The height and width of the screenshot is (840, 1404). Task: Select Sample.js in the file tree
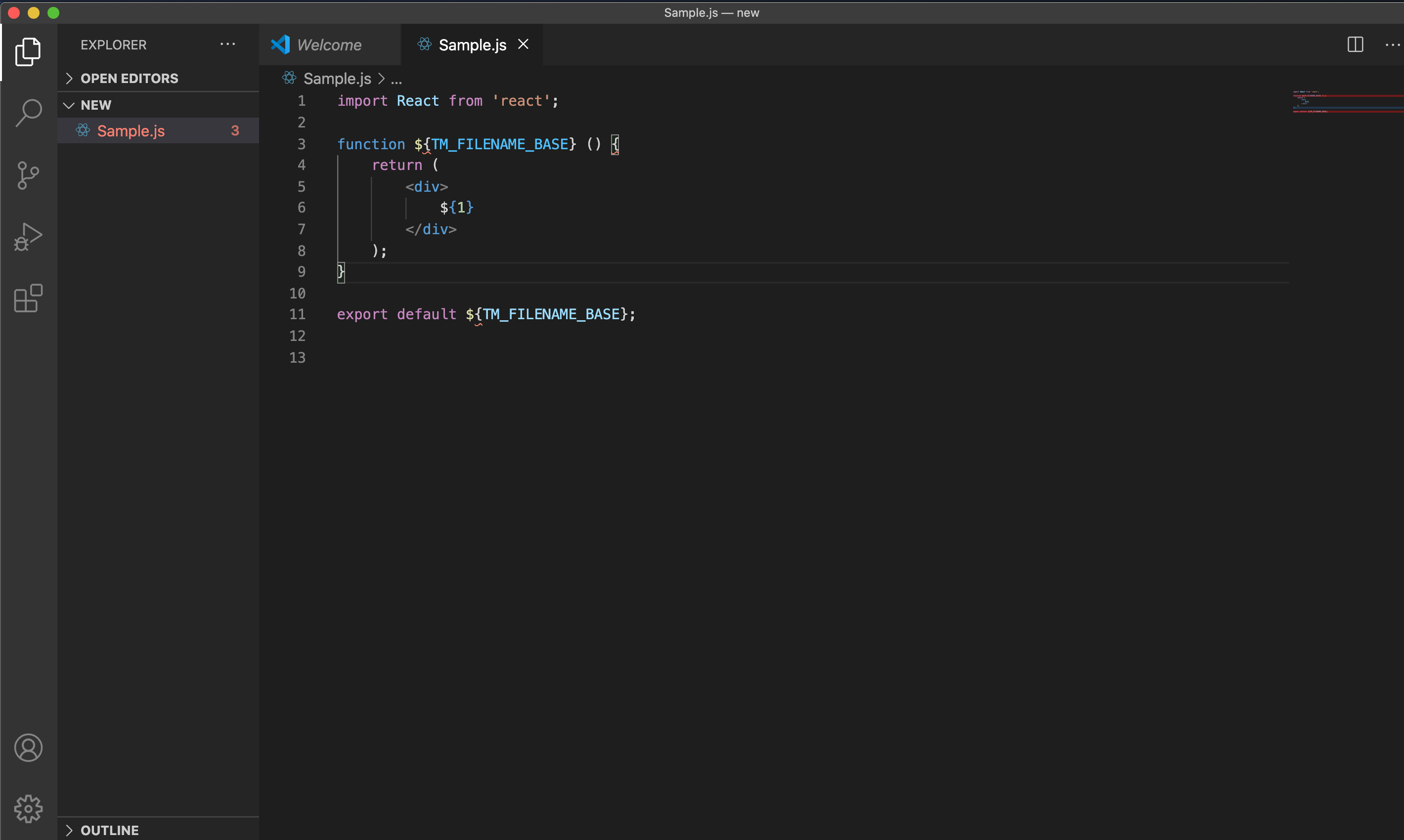tap(131, 131)
